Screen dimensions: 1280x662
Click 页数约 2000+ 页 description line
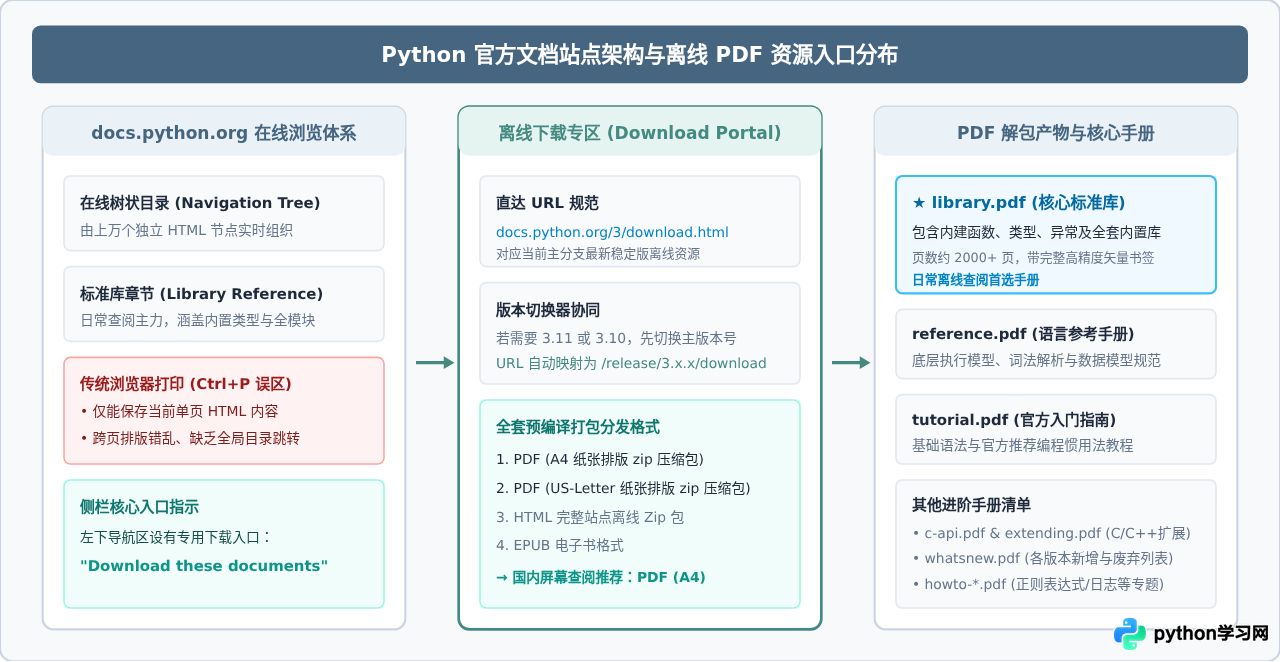click(x=1033, y=257)
